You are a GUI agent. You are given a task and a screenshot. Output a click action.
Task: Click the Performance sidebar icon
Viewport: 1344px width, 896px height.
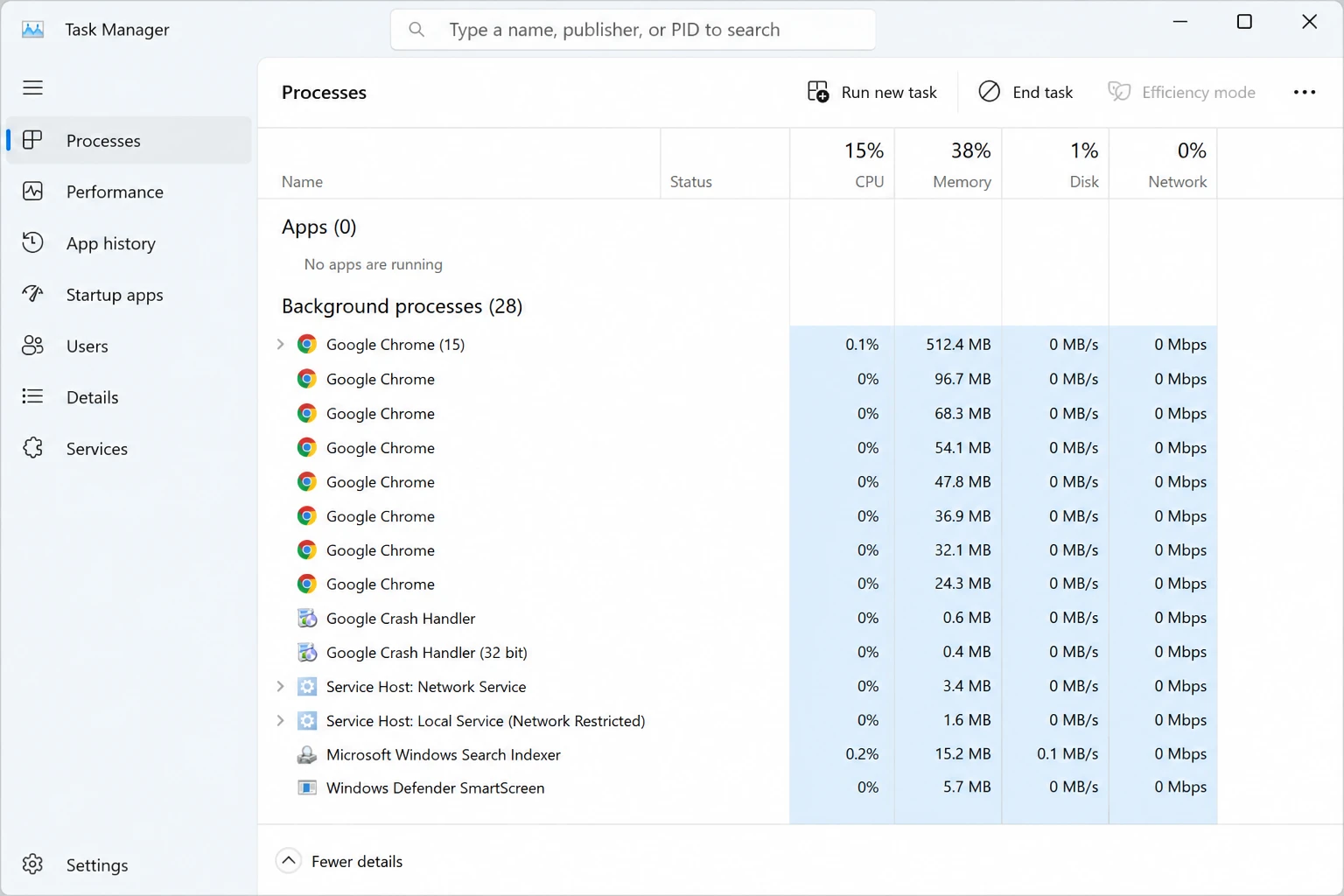pyautogui.click(x=32, y=192)
